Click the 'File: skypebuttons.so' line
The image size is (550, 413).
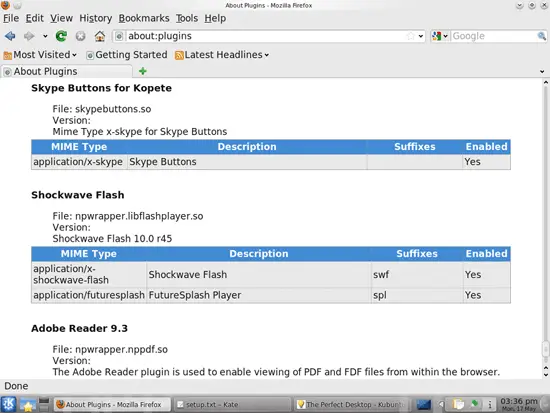pos(102,109)
